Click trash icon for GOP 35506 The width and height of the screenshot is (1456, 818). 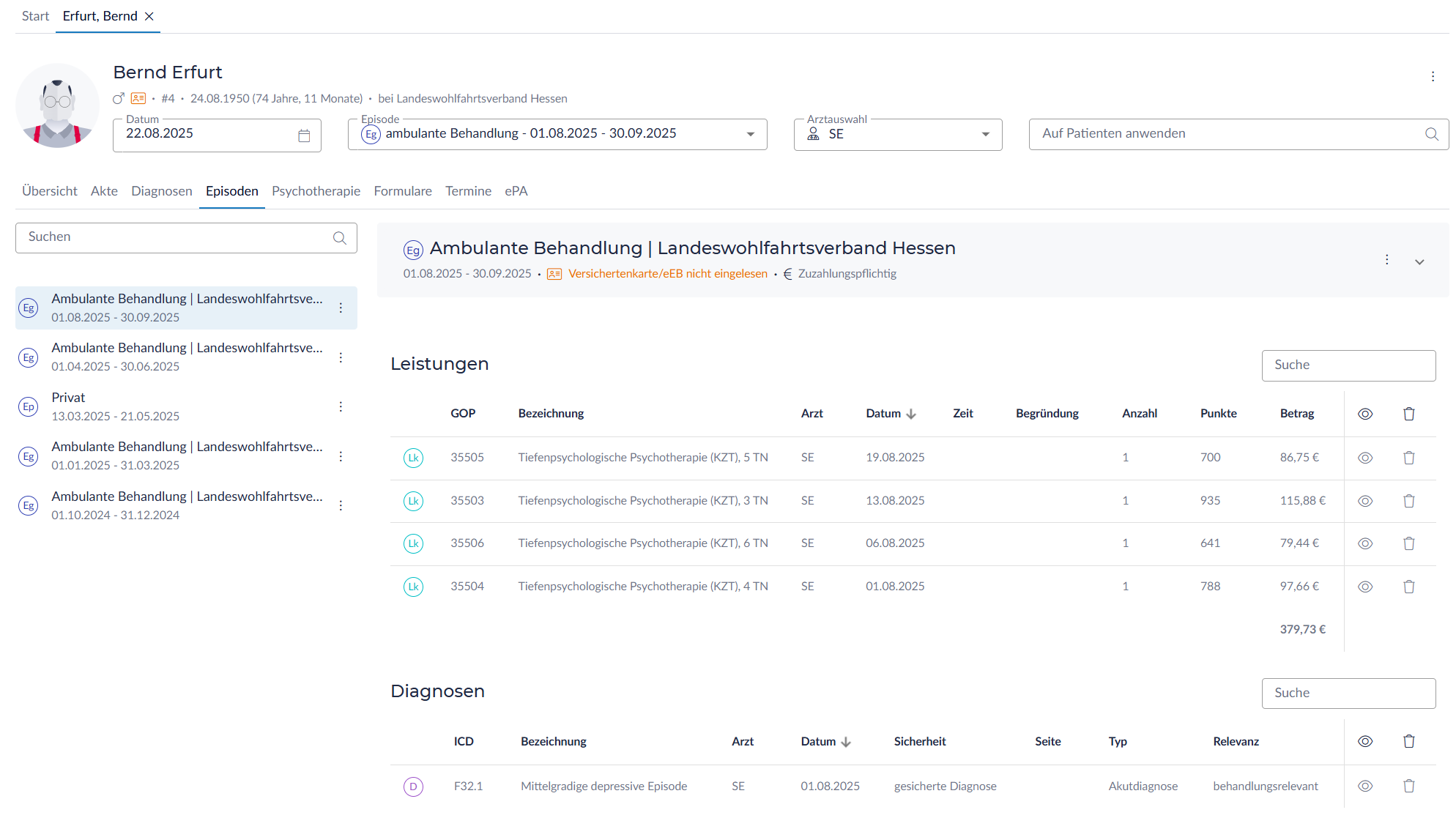[x=1408, y=543]
